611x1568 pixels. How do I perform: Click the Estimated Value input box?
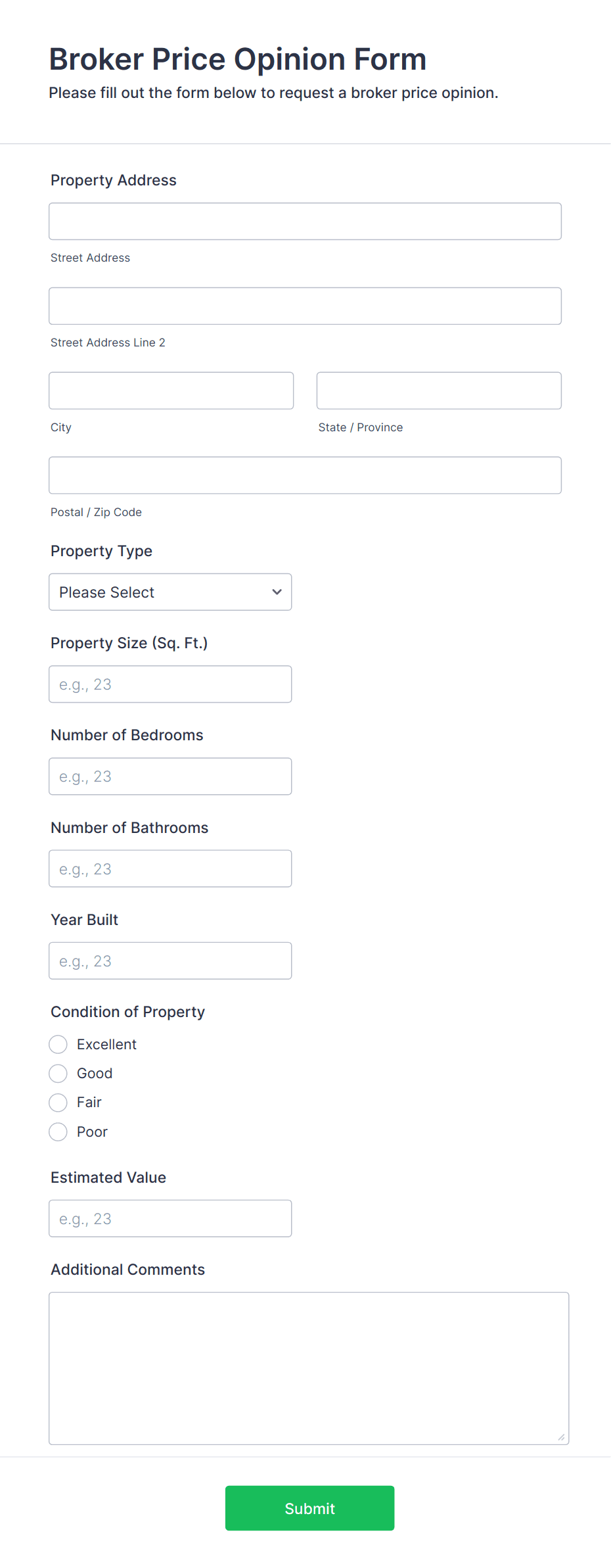170,1218
